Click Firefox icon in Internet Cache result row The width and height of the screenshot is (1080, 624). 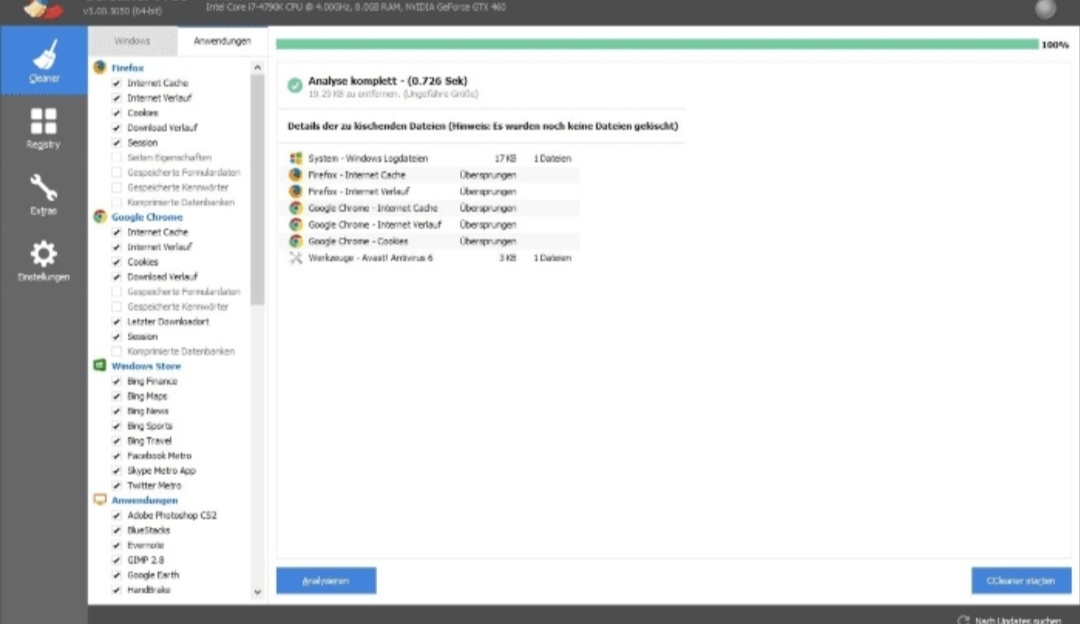[295, 175]
